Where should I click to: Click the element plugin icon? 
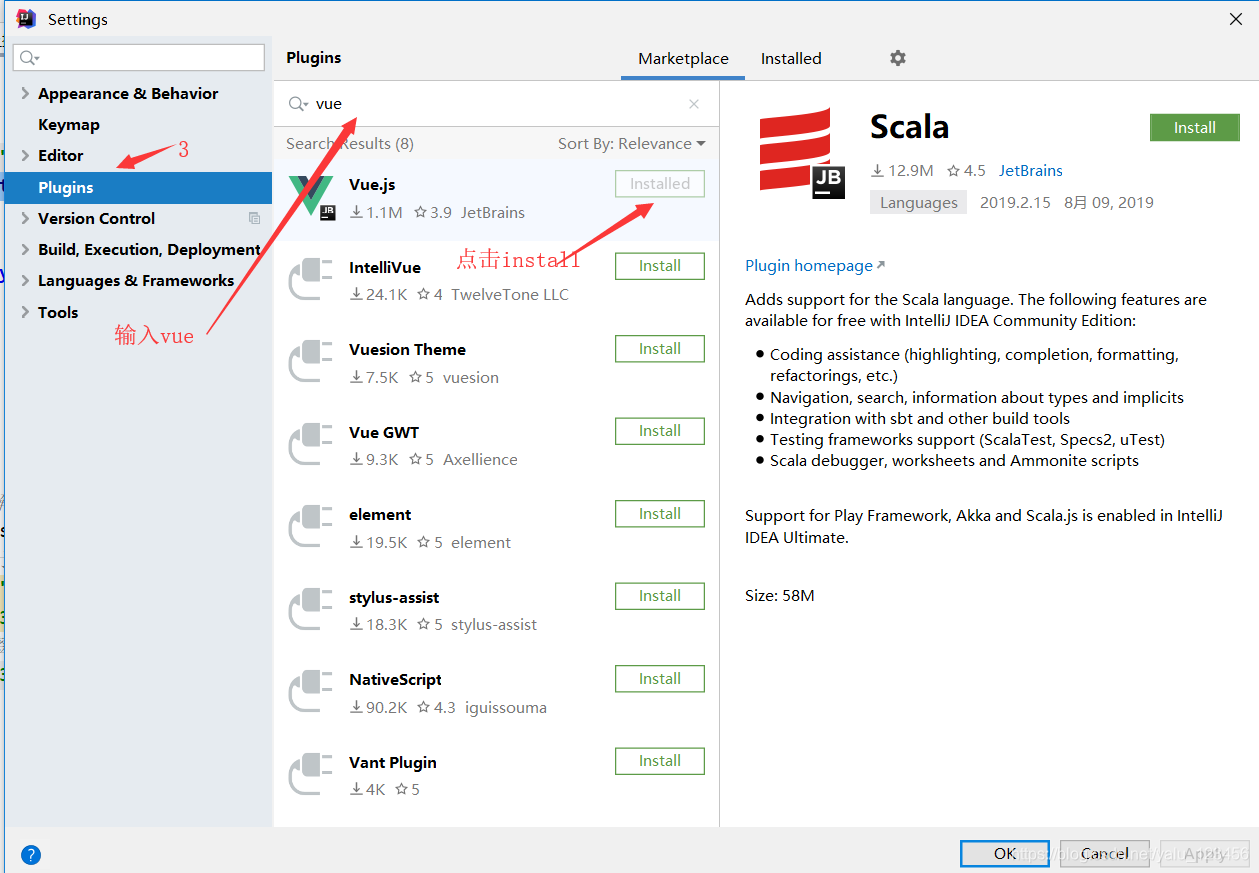click(x=311, y=527)
